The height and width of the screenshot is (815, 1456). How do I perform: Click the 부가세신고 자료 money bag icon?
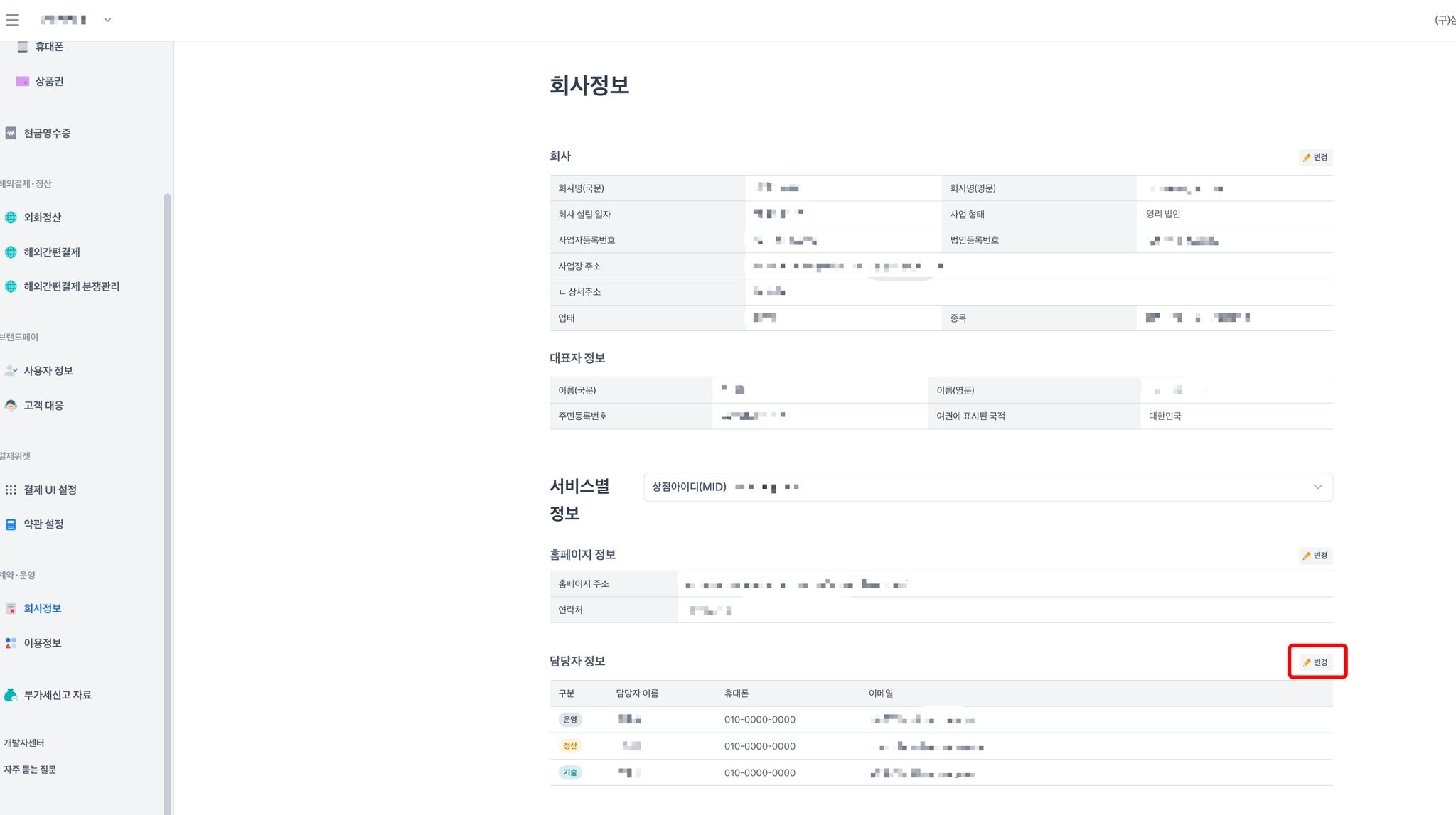(x=11, y=695)
